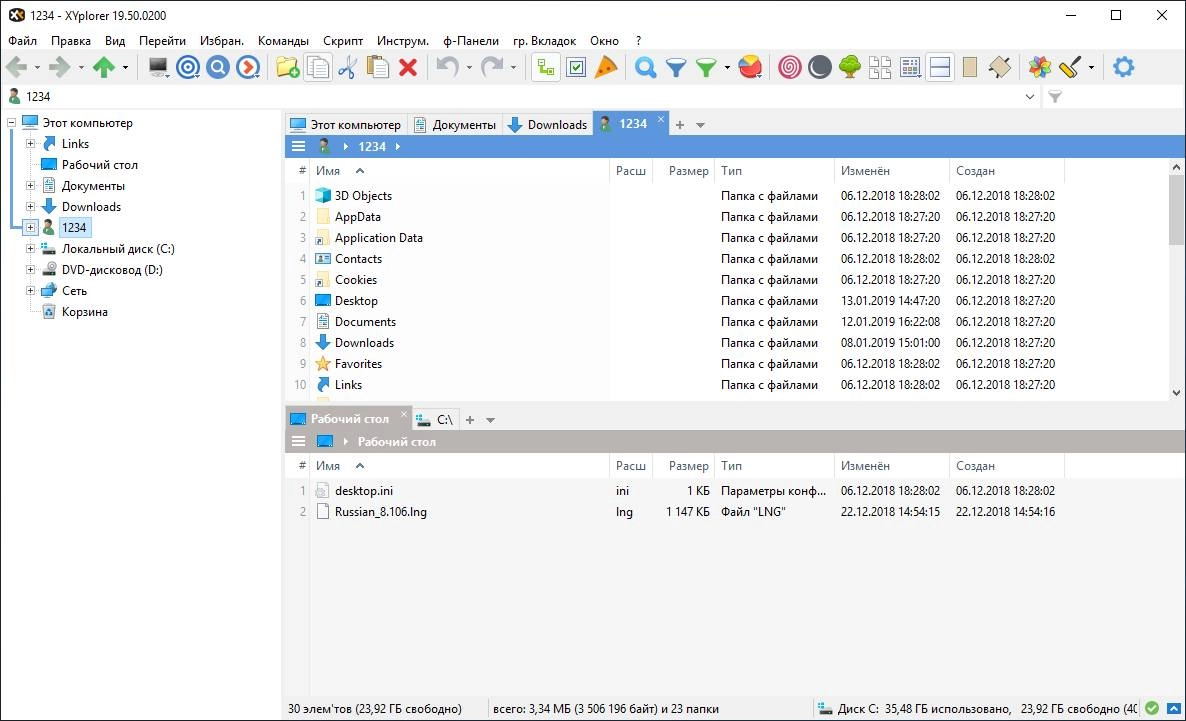The image size is (1186, 721).
Task: Click the red X Delete icon
Action: (x=408, y=67)
